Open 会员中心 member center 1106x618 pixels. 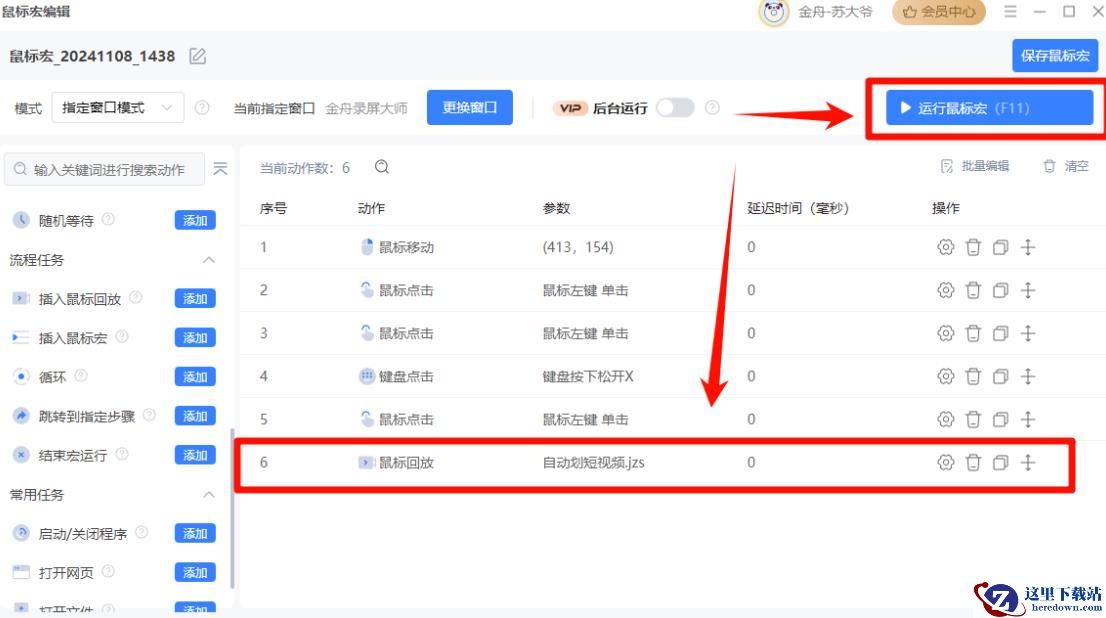pos(938,12)
